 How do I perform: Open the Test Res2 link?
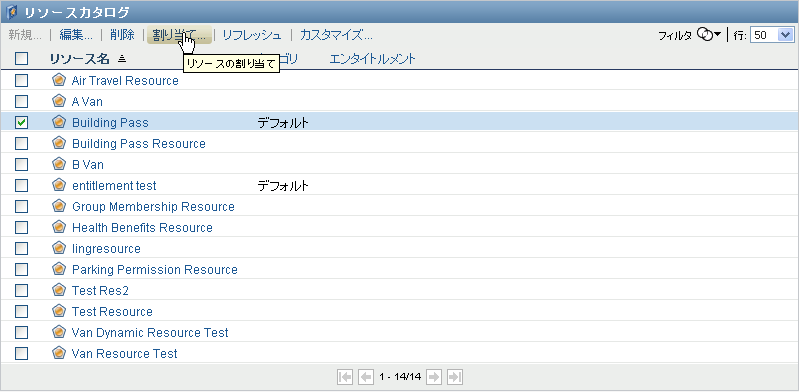(x=100, y=290)
